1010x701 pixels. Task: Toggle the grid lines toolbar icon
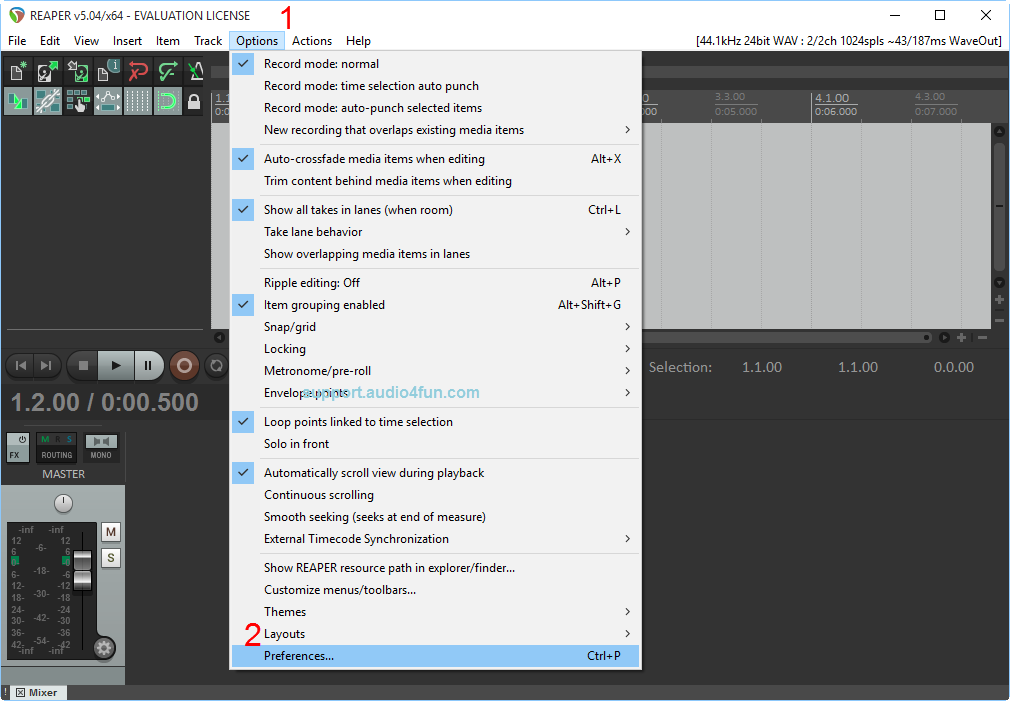(x=137, y=103)
